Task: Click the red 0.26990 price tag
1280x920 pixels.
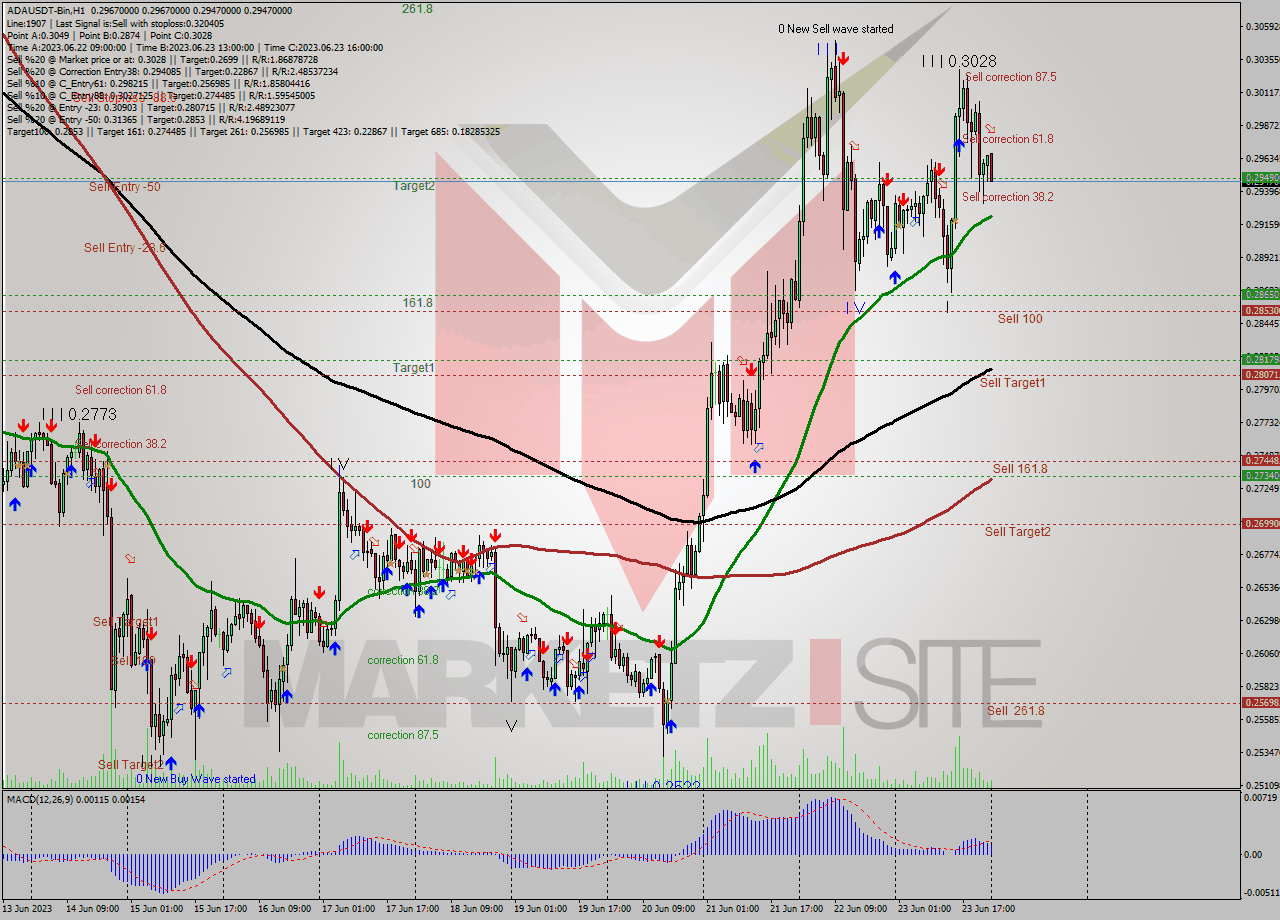Action: pyautogui.click(x=1260, y=523)
